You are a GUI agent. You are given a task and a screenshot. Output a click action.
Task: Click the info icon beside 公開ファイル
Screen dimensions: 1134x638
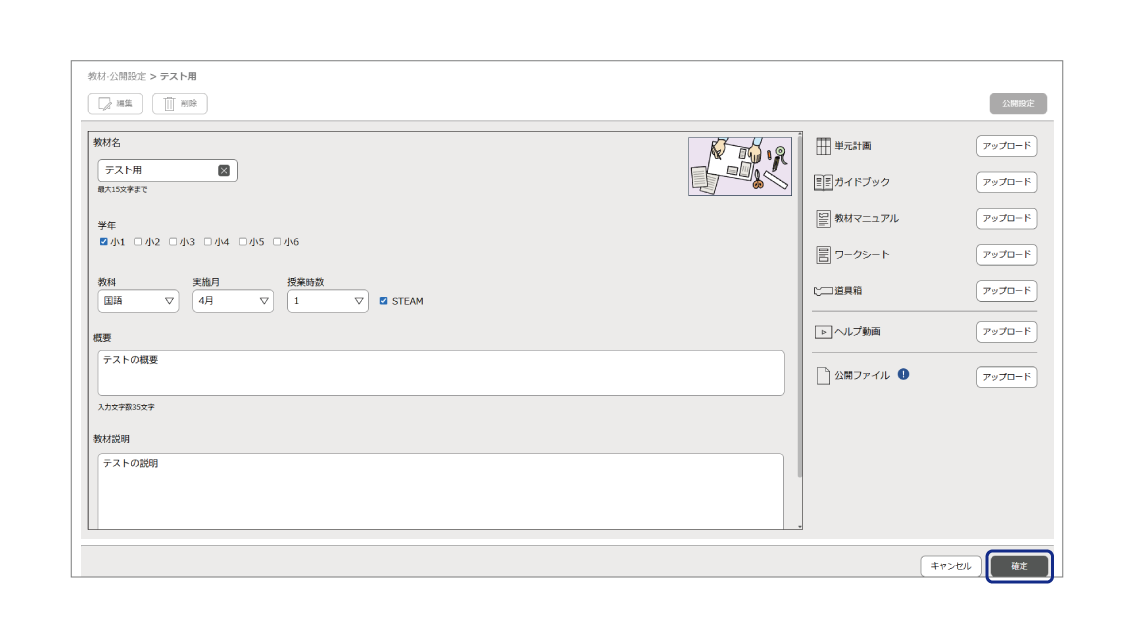[903, 375]
